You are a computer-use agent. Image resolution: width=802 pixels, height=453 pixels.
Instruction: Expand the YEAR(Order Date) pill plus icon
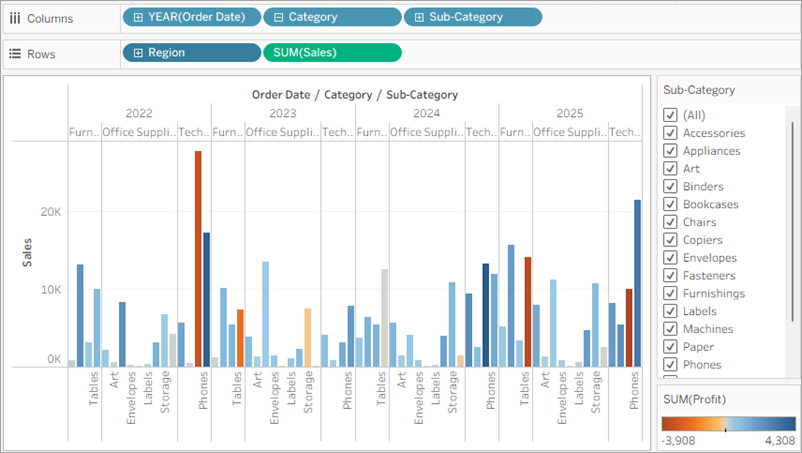[138, 17]
